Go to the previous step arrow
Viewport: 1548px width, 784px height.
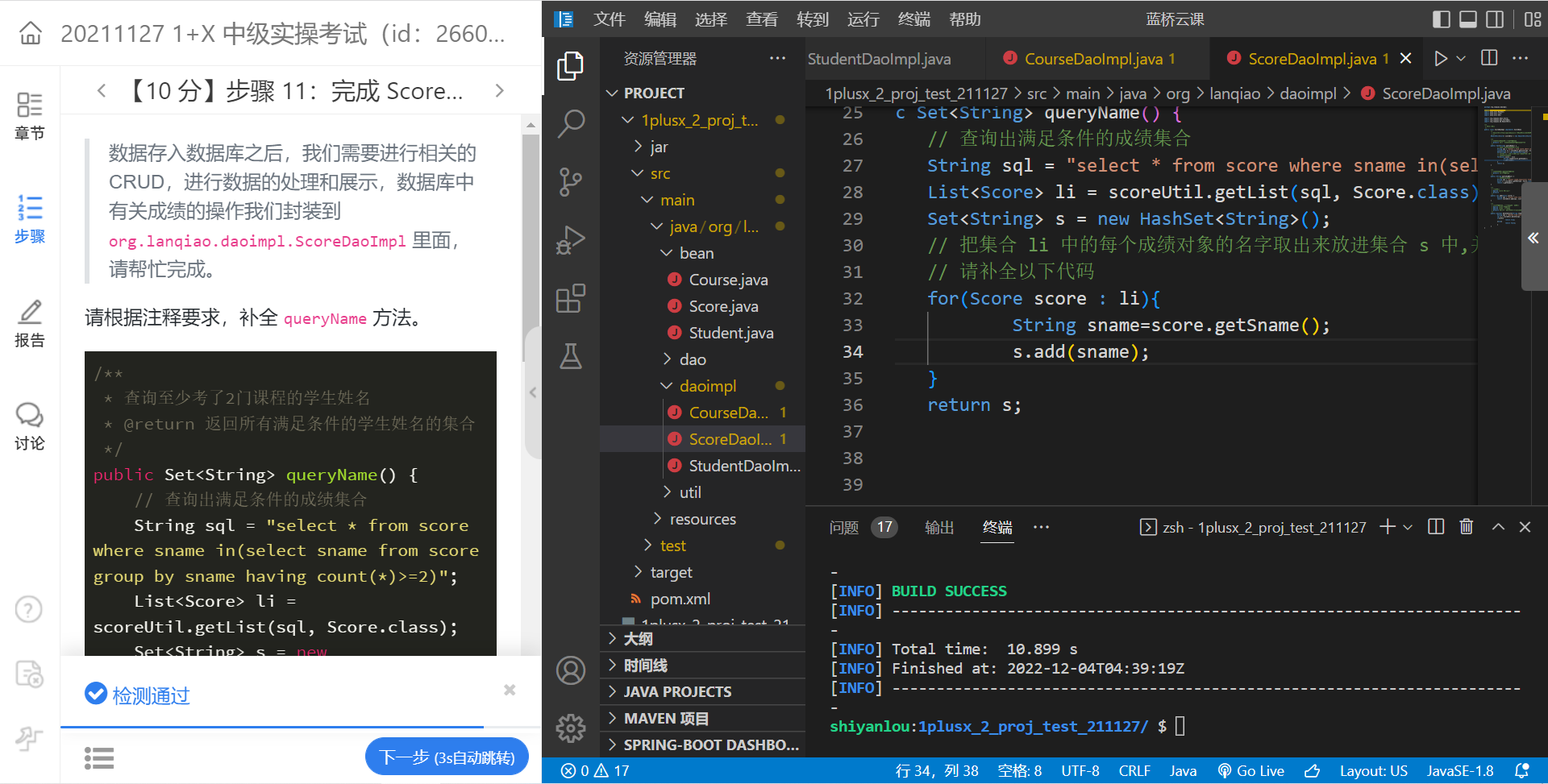tap(102, 90)
